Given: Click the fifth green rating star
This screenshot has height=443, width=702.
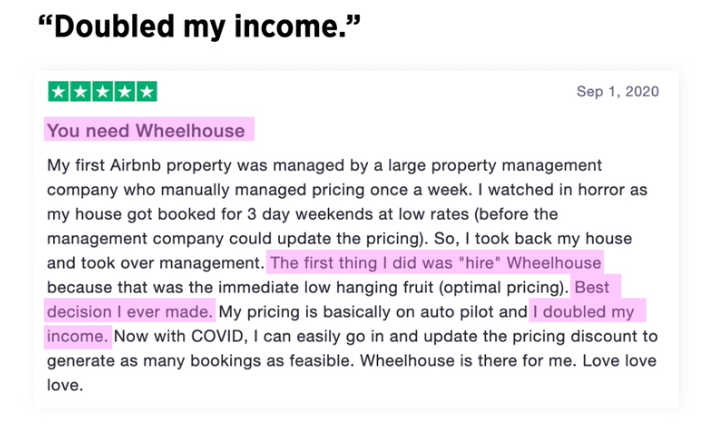Looking at the screenshot, I should pos(147,92).
